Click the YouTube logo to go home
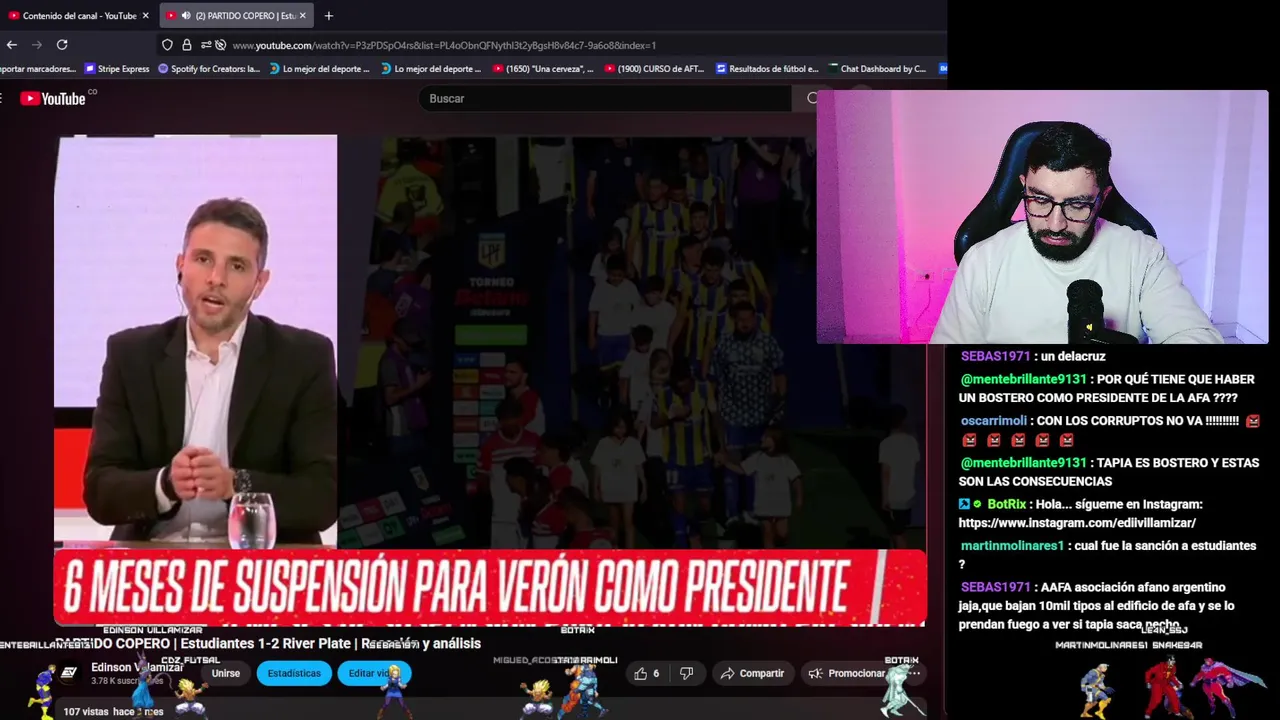The height and width of the screenshot is (720, 1280). pyautogui.click(x=53, y=98)
